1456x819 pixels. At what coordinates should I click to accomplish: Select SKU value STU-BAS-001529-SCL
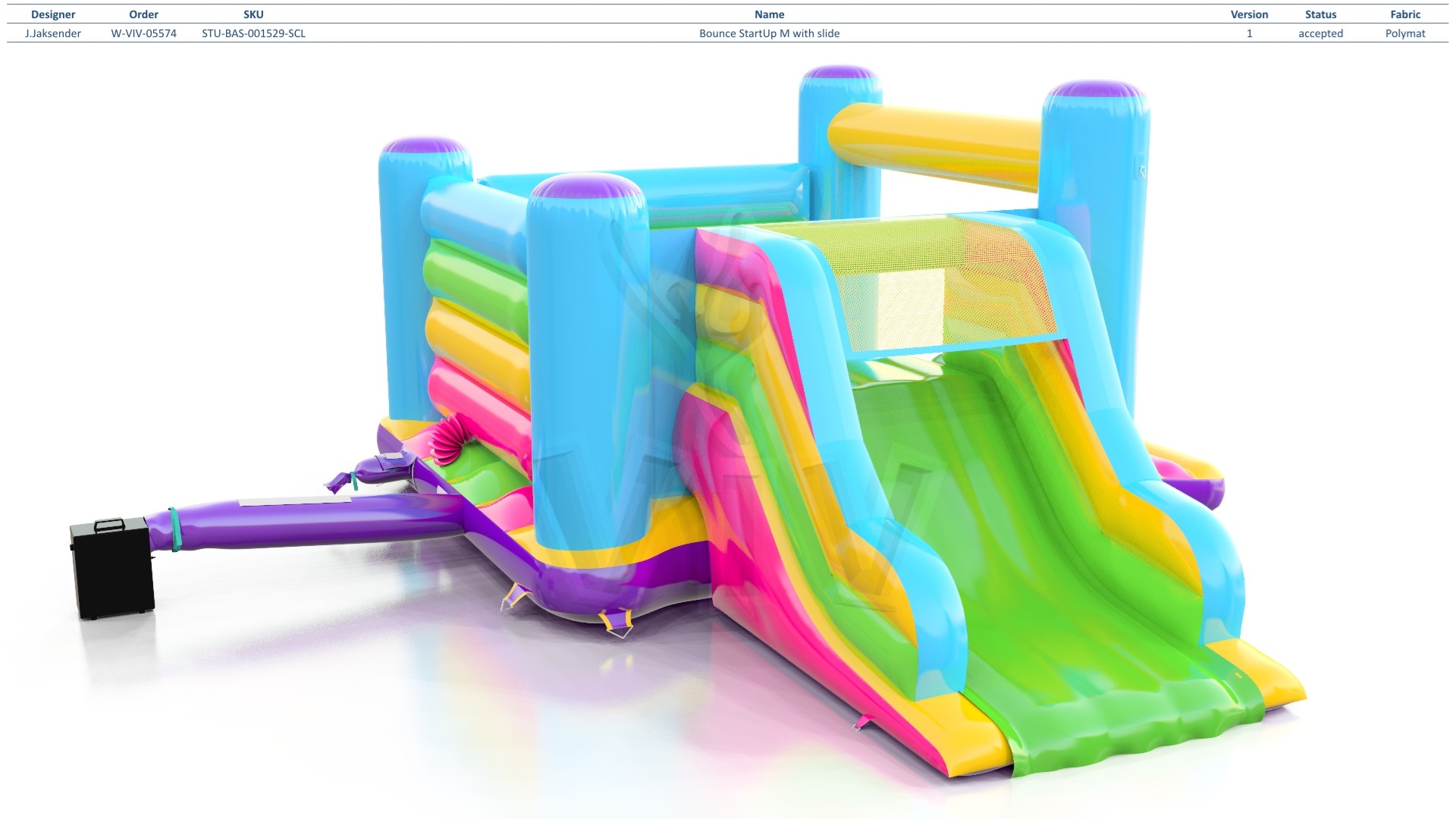coord(253,33)
